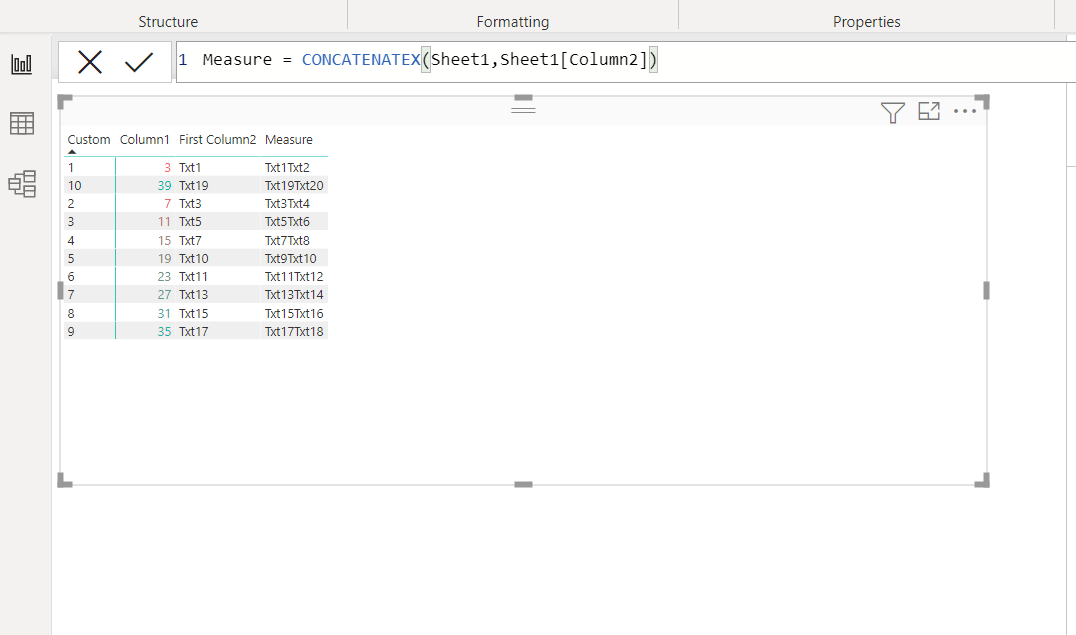Click the Column1 value 39
Screen dimensions: 1076x635
click(164, 185)
